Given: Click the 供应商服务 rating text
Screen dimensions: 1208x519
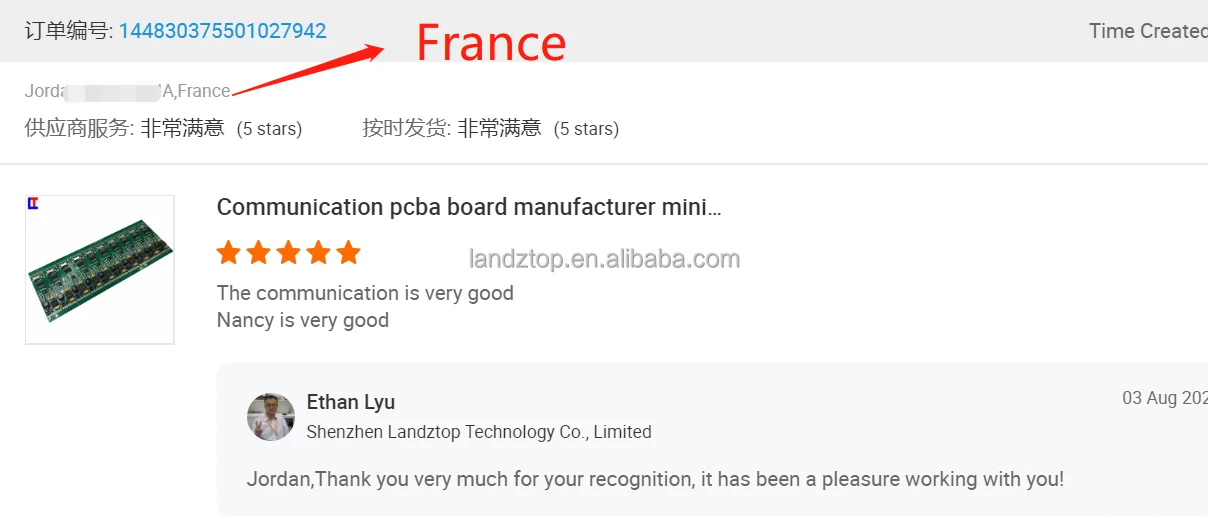Looking at the screenshot, I should (x=163, y=128).
